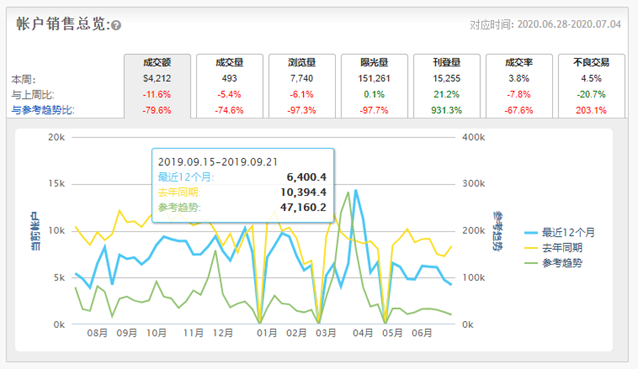Click the green 参考趋势 legend line swatch
Viewport: 638px width, 369px height.
[x=531, y=263]
